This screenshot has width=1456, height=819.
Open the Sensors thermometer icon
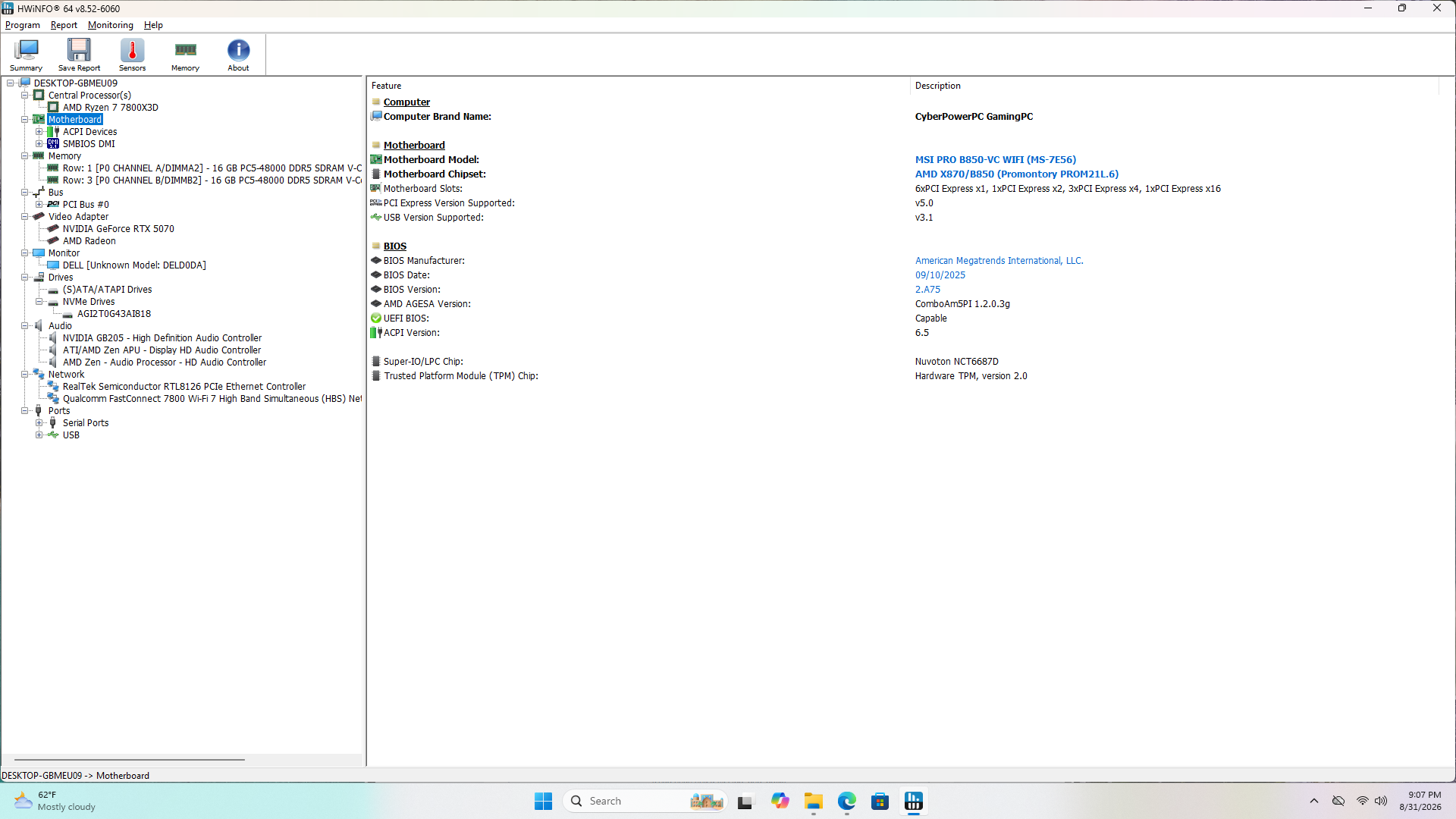(x=132, y=55)
